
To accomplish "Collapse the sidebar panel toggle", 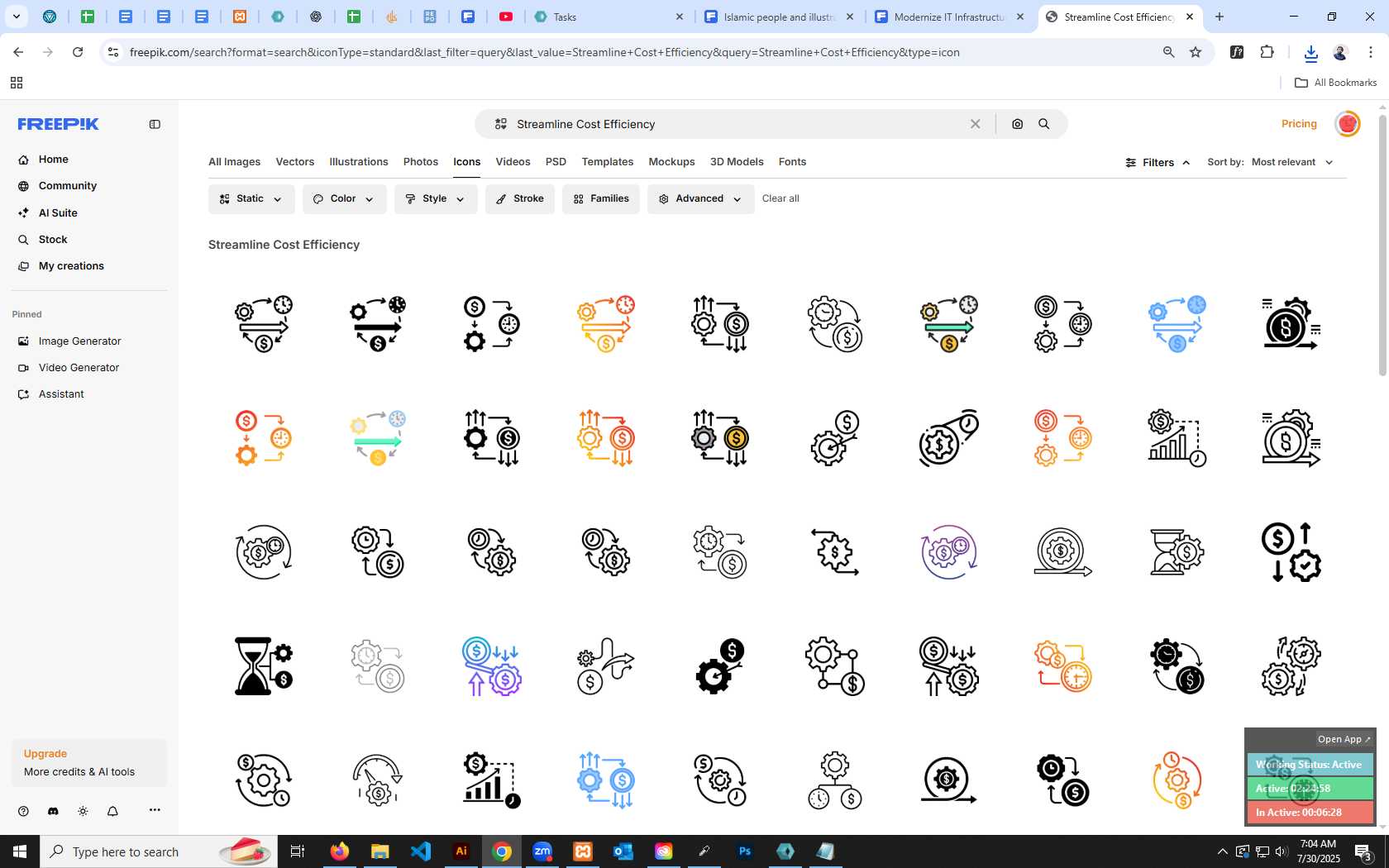I will coord(155,124).
